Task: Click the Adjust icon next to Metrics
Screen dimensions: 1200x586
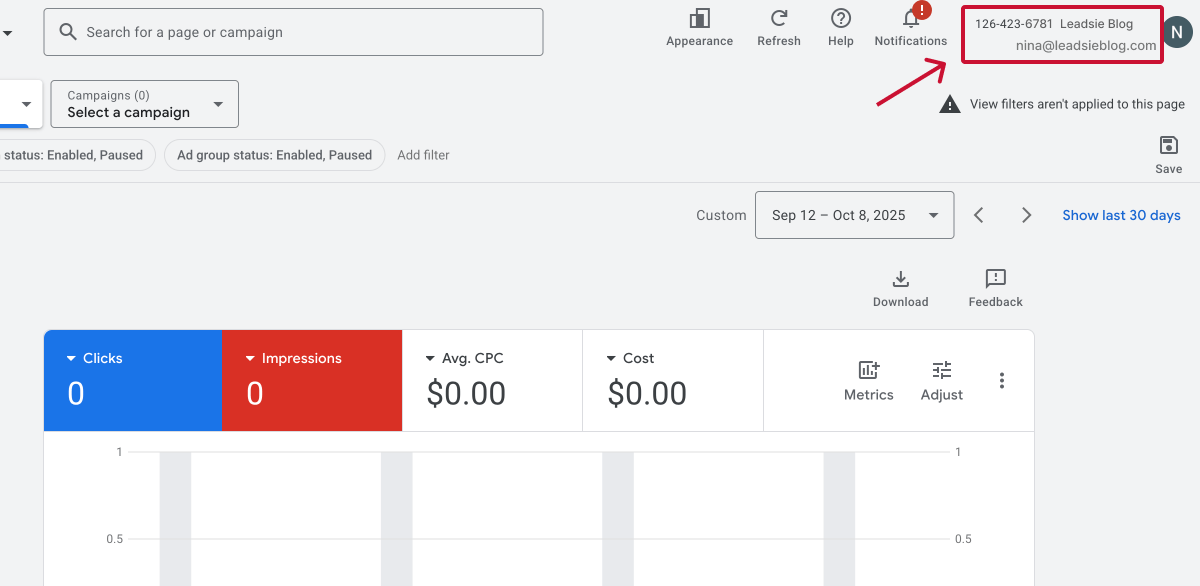Action: (941, 368)
